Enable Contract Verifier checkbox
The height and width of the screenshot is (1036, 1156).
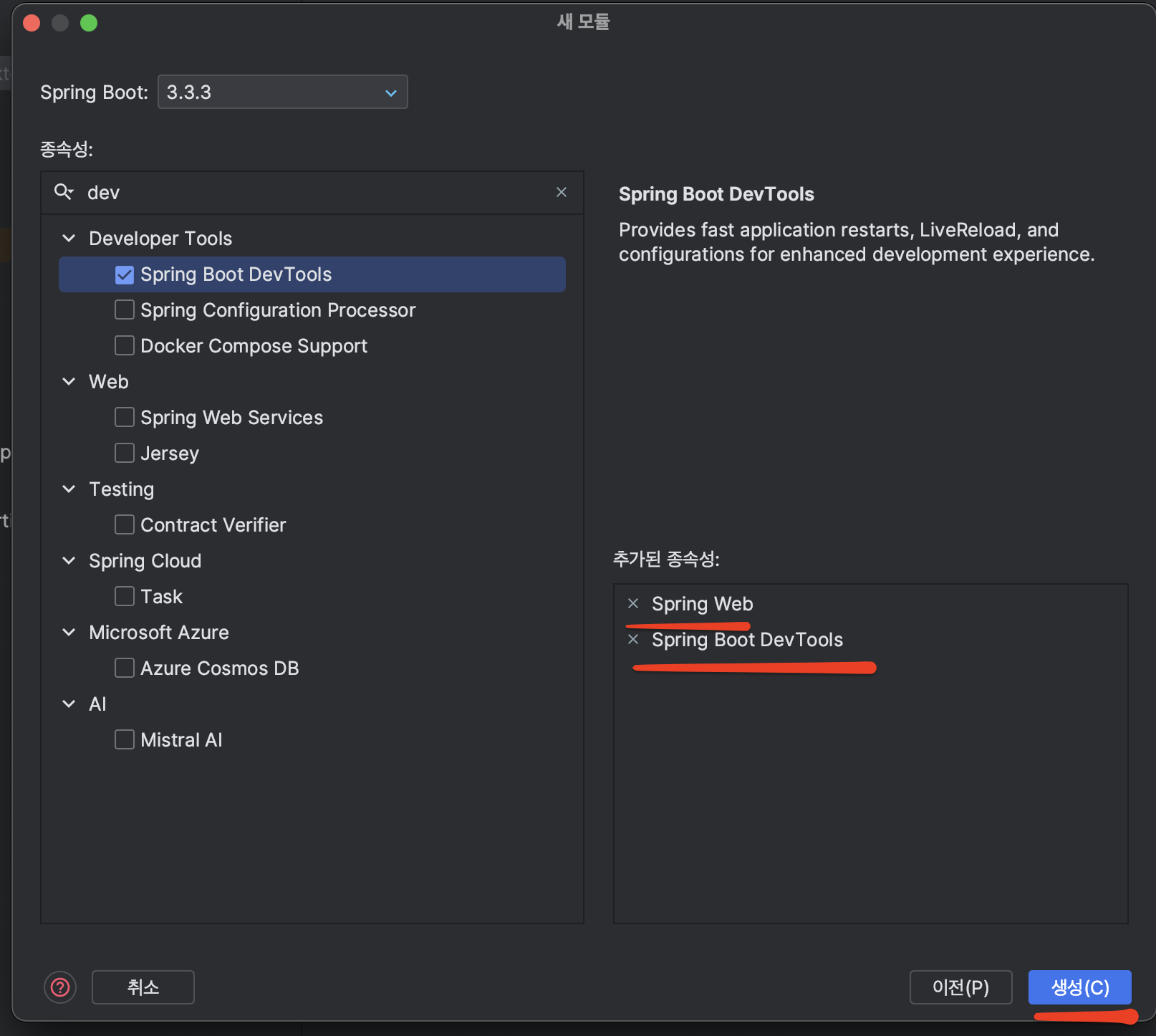coord(125,525)
